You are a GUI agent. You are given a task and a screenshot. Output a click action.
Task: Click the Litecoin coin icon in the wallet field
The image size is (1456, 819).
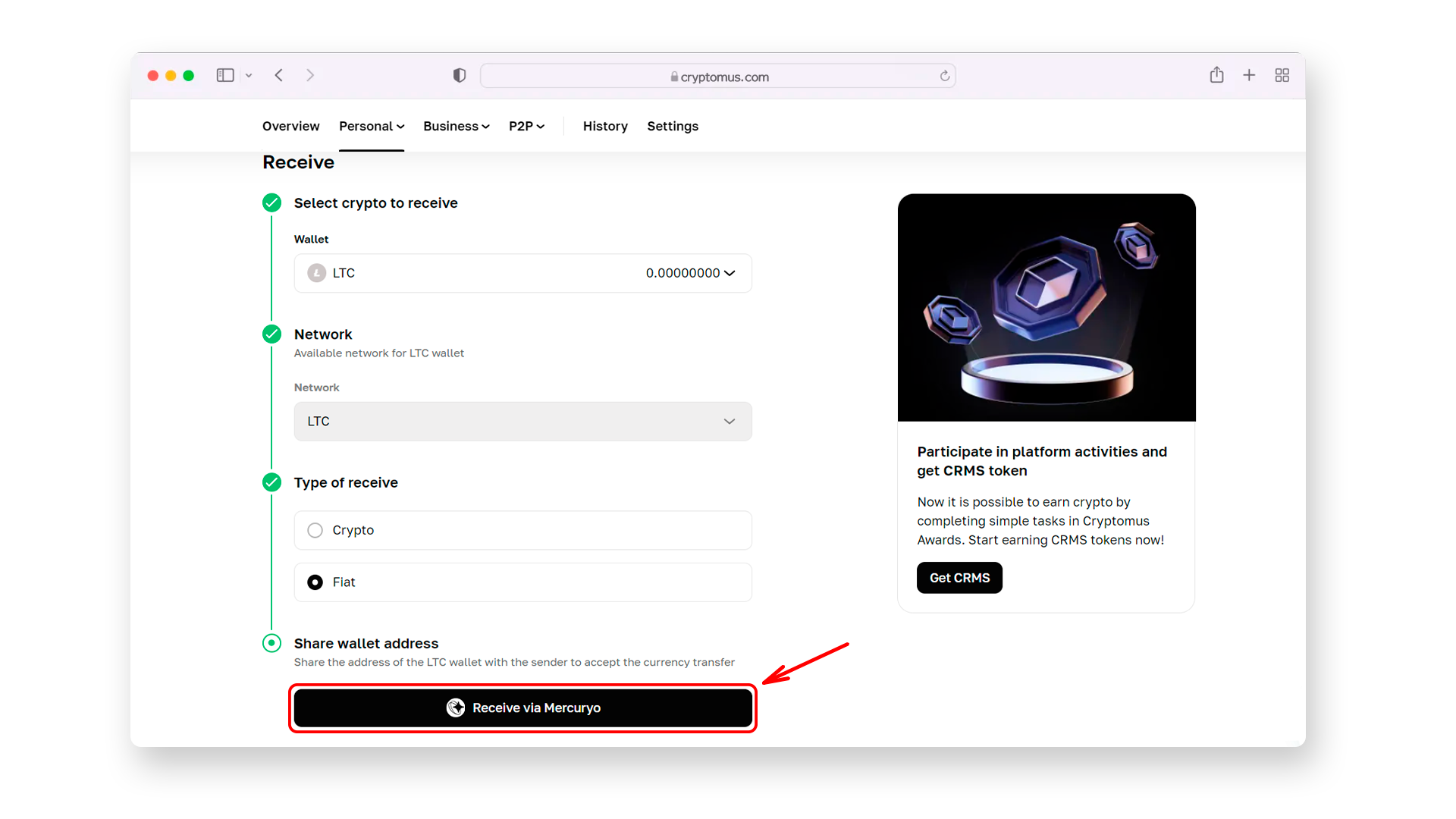point(317,273)
